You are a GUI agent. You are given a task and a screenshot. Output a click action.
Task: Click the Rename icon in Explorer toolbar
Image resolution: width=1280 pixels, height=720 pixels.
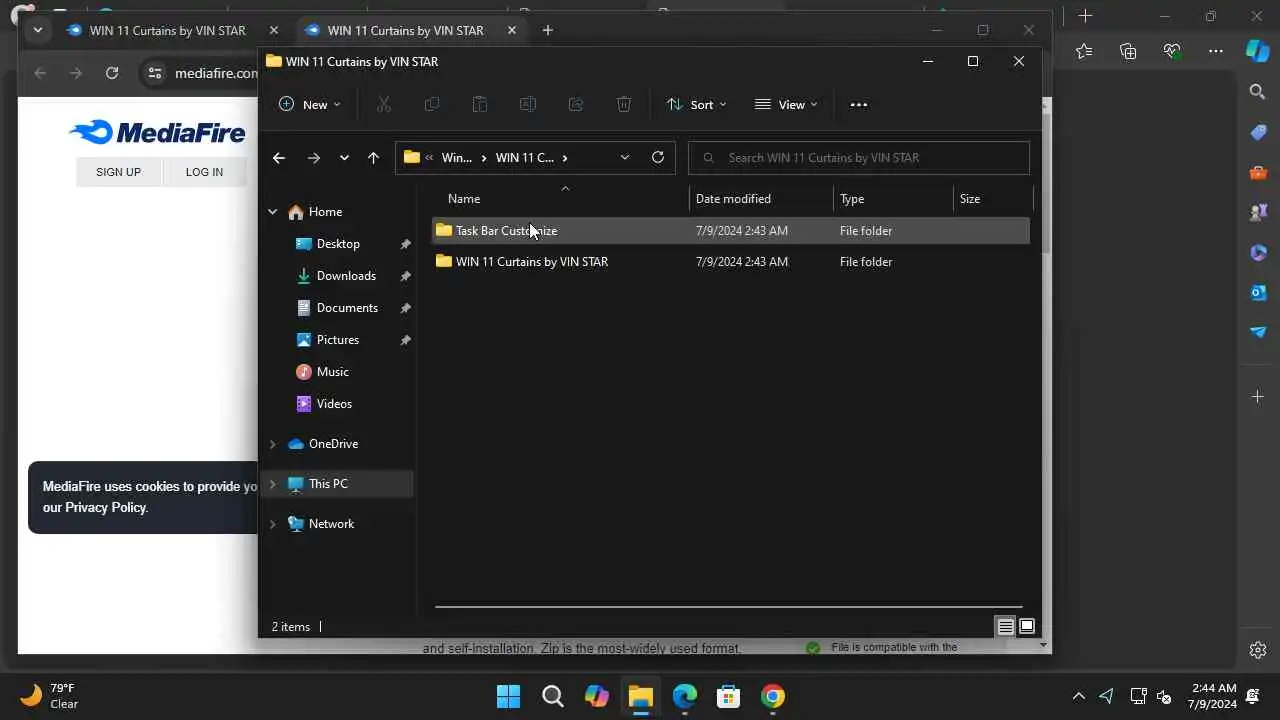(528, 104)
